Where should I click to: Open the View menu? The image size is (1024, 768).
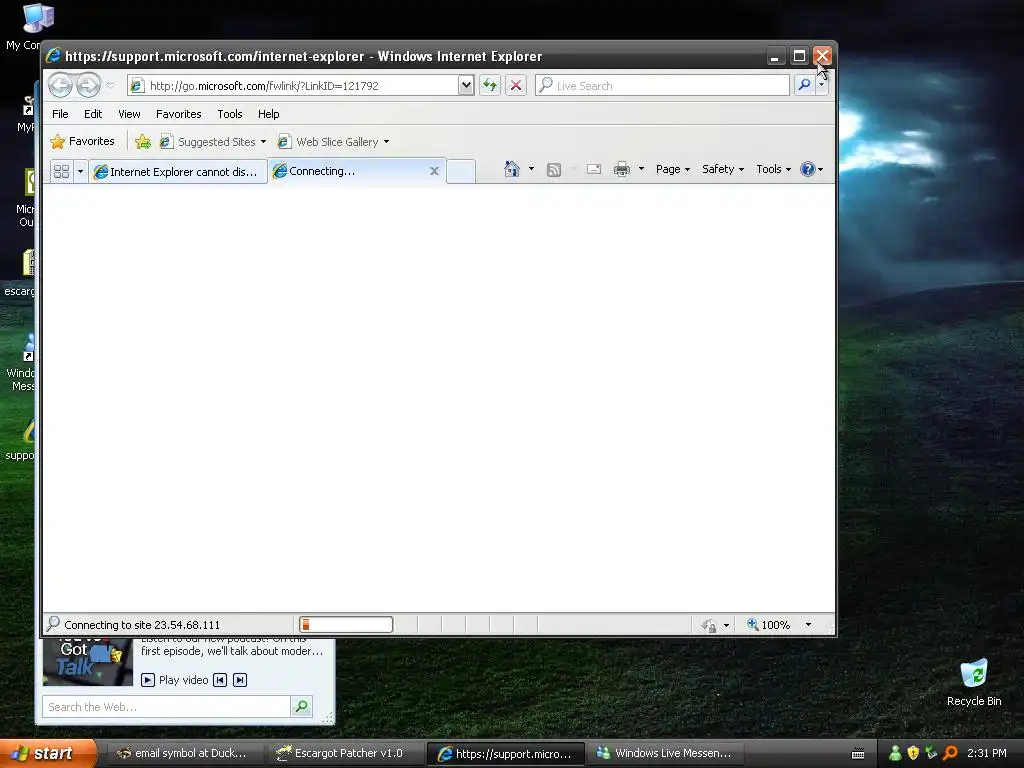(129, 114)
